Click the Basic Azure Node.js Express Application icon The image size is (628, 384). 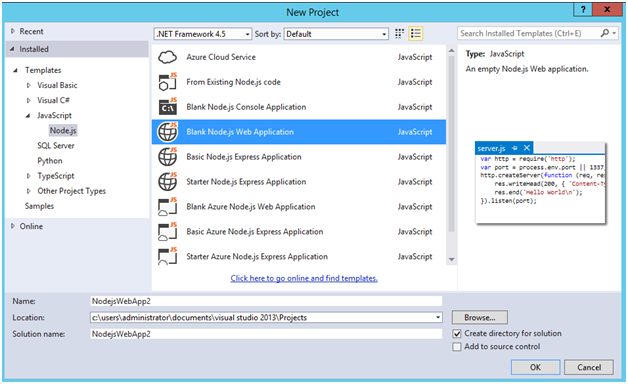167,231
